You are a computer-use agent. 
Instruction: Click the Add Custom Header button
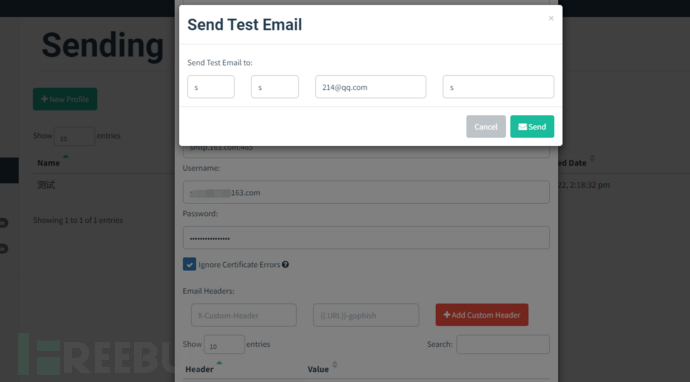click(x=482, y=315)
